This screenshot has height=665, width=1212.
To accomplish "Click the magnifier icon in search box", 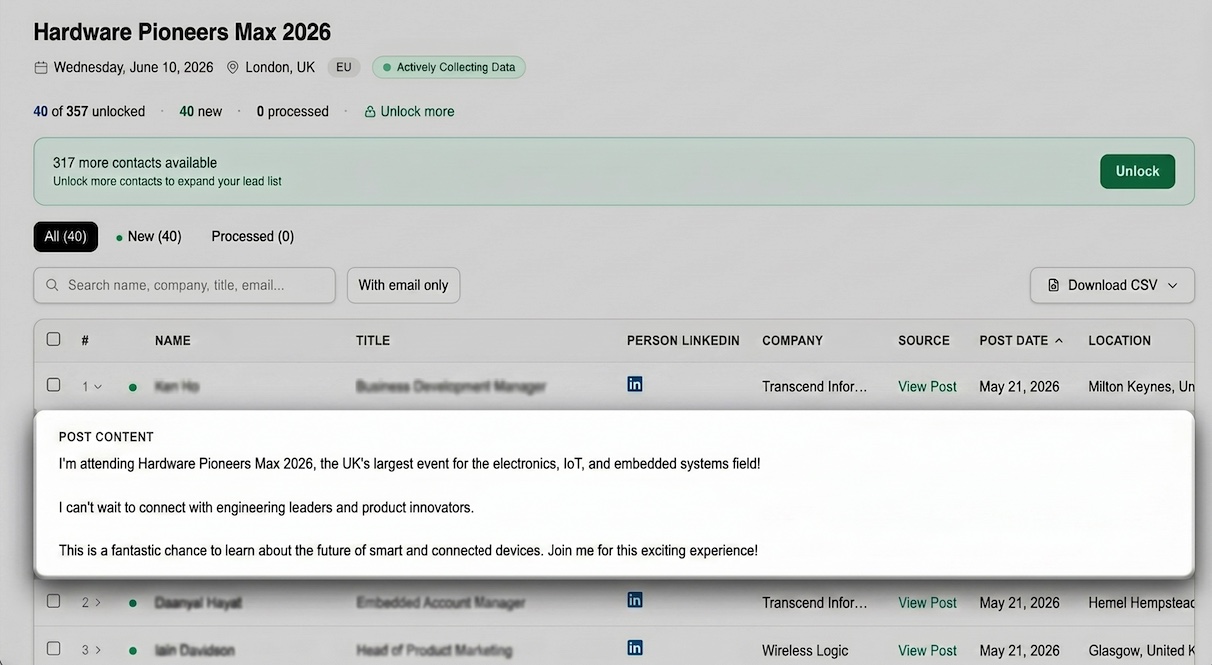I will (x=52, y=286).
